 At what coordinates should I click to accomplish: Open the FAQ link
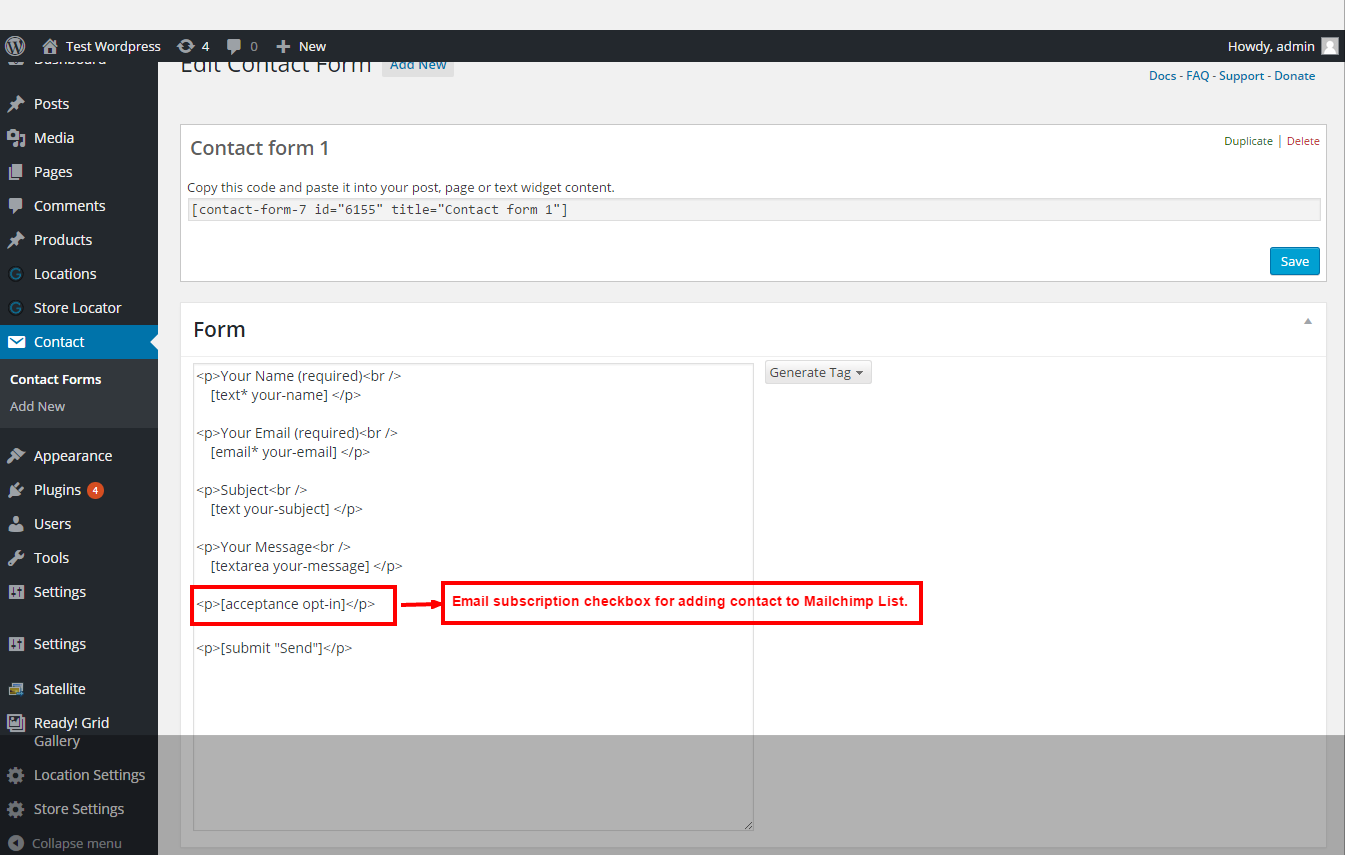(1198, 76)
